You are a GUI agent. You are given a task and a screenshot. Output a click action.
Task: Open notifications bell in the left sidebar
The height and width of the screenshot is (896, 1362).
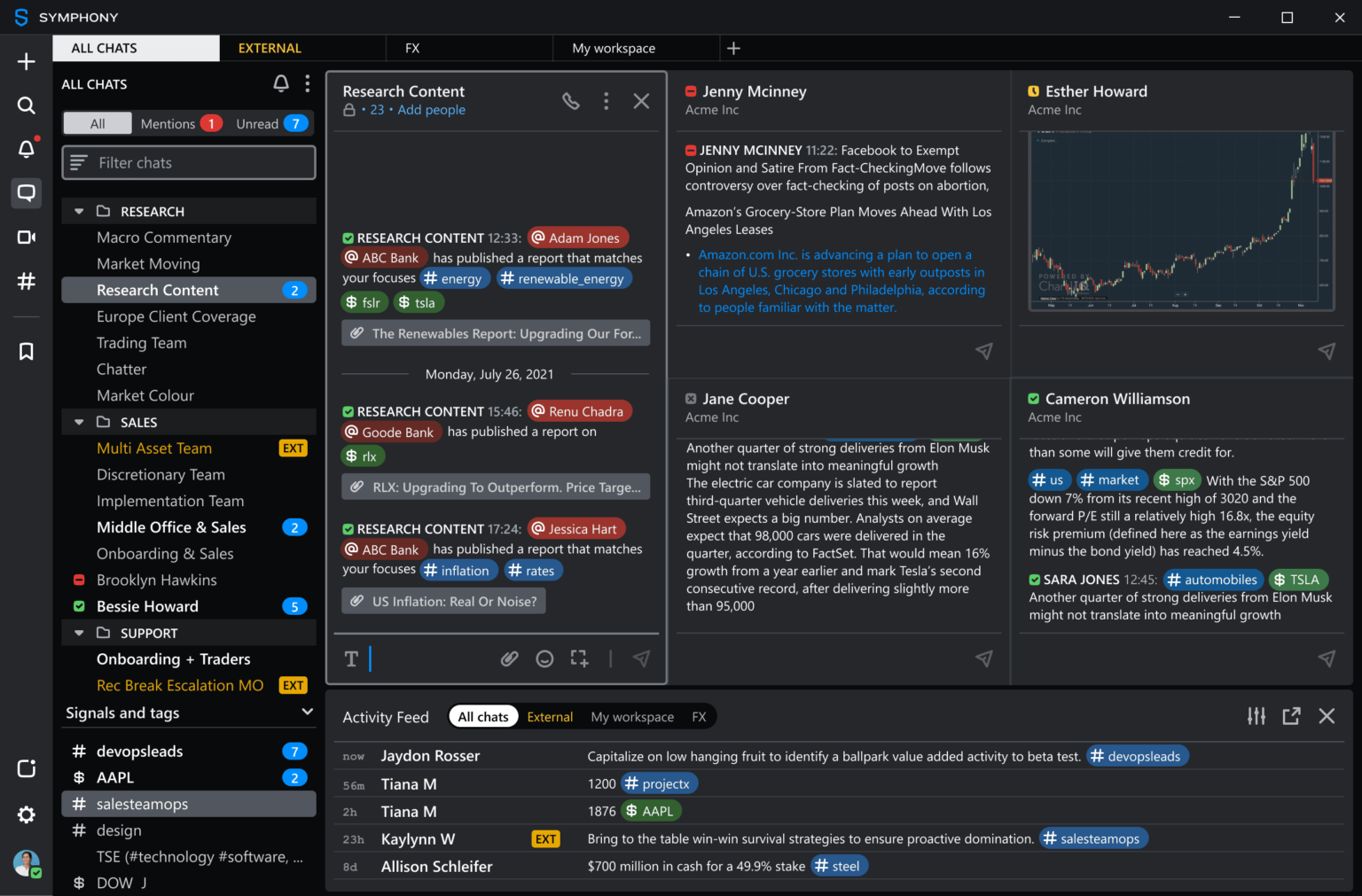point(27,148)
